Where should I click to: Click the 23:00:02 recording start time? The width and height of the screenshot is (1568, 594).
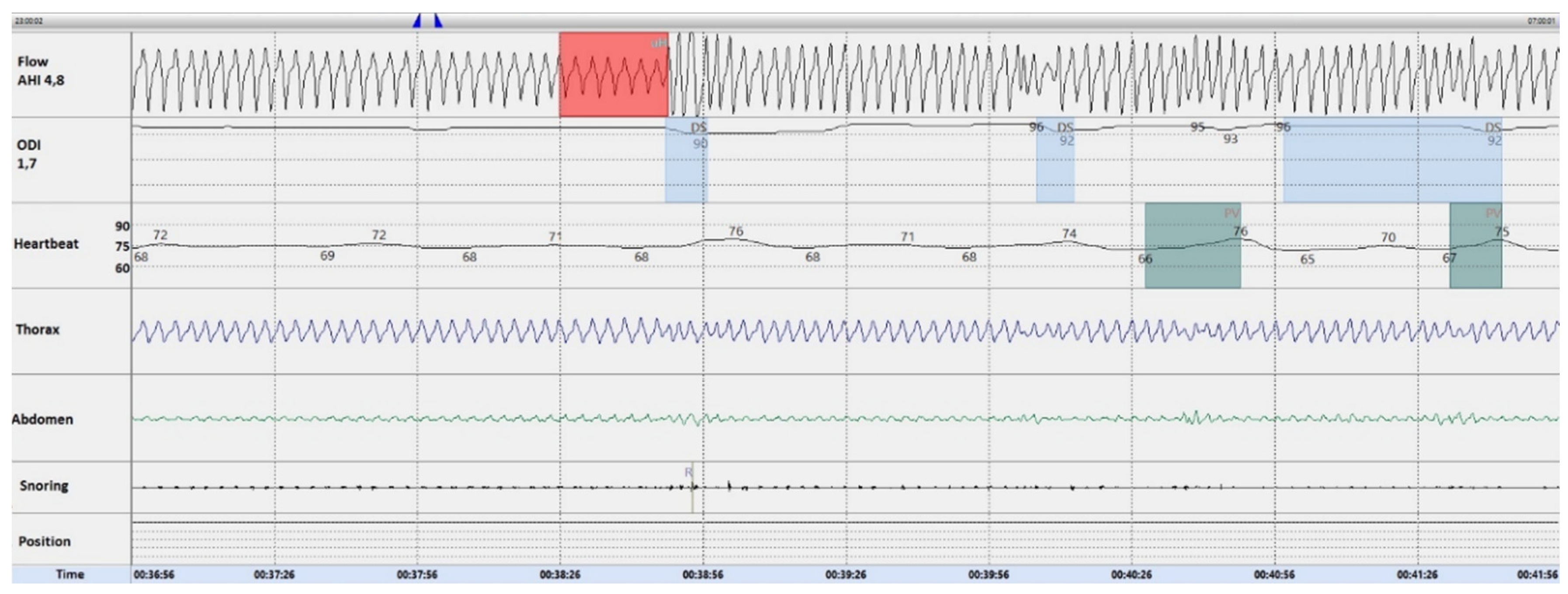[x=28, y=21]
